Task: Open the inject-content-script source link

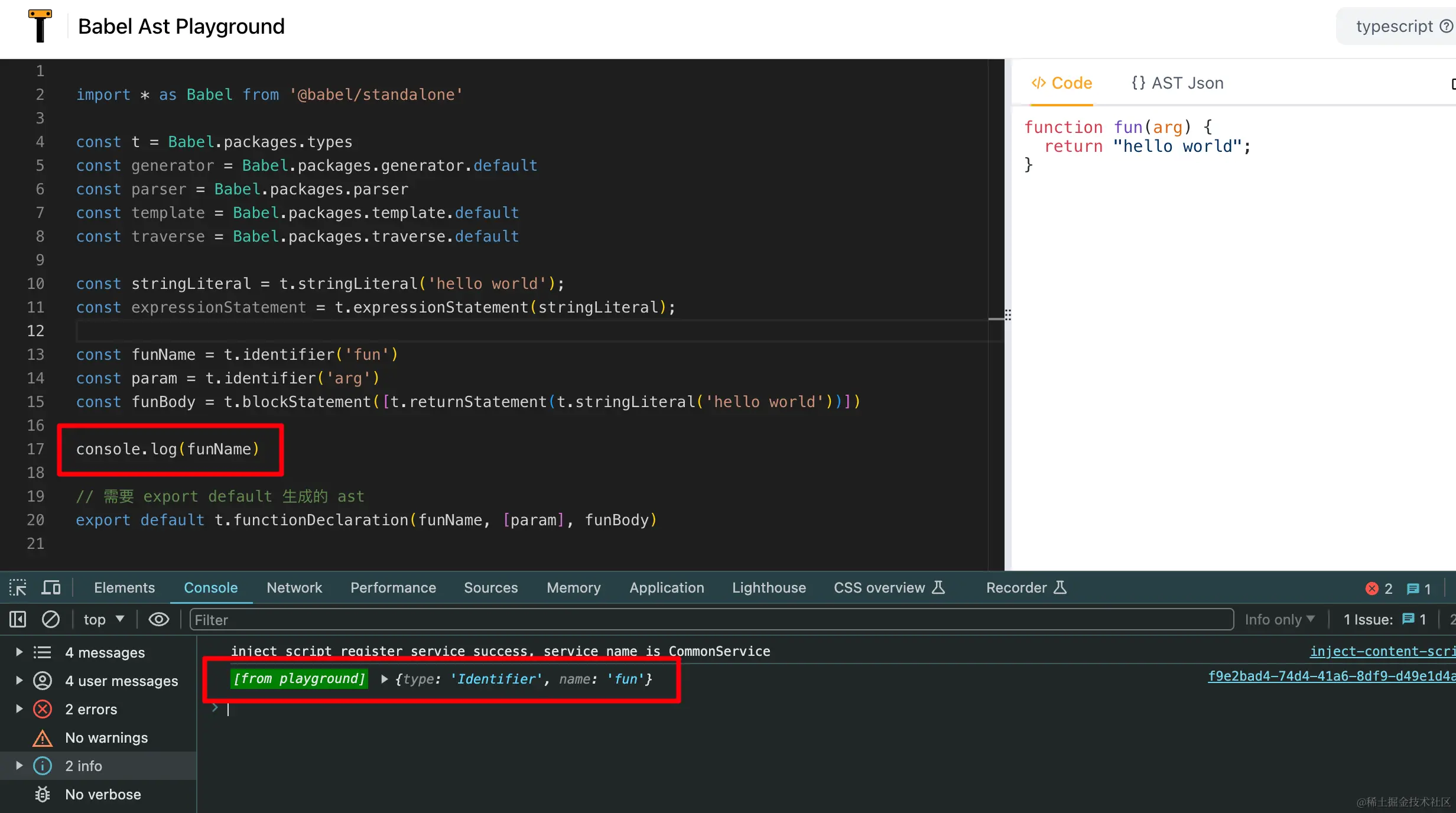Action: 1382,651
